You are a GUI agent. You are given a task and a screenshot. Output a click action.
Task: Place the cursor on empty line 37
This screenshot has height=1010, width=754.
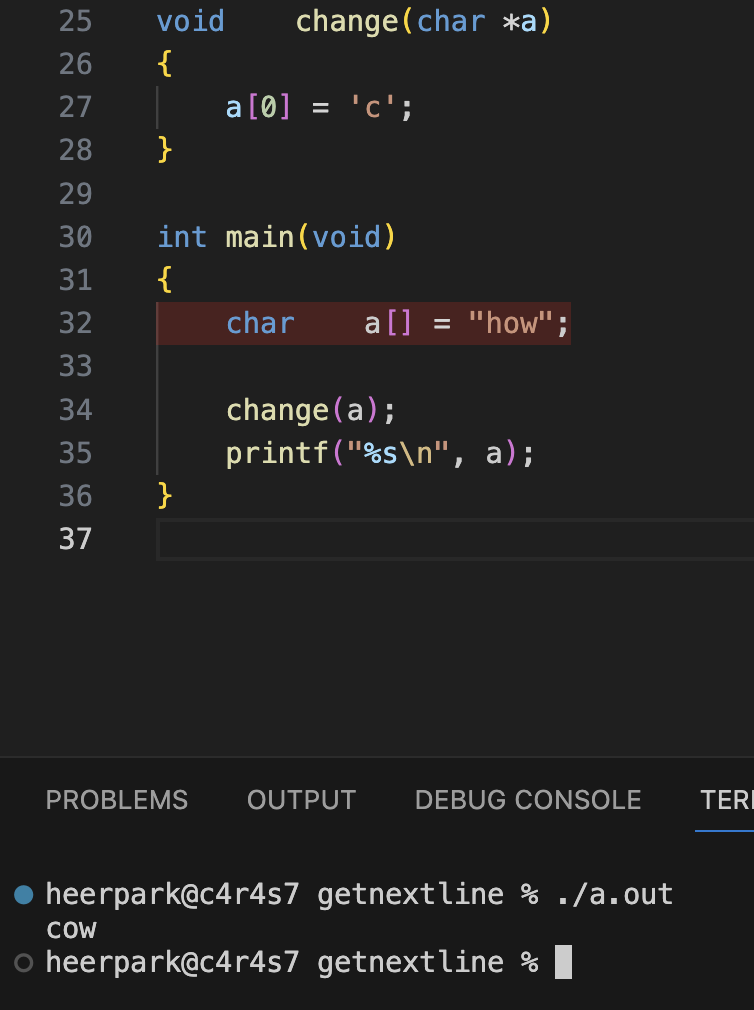(x=455, y=539)
